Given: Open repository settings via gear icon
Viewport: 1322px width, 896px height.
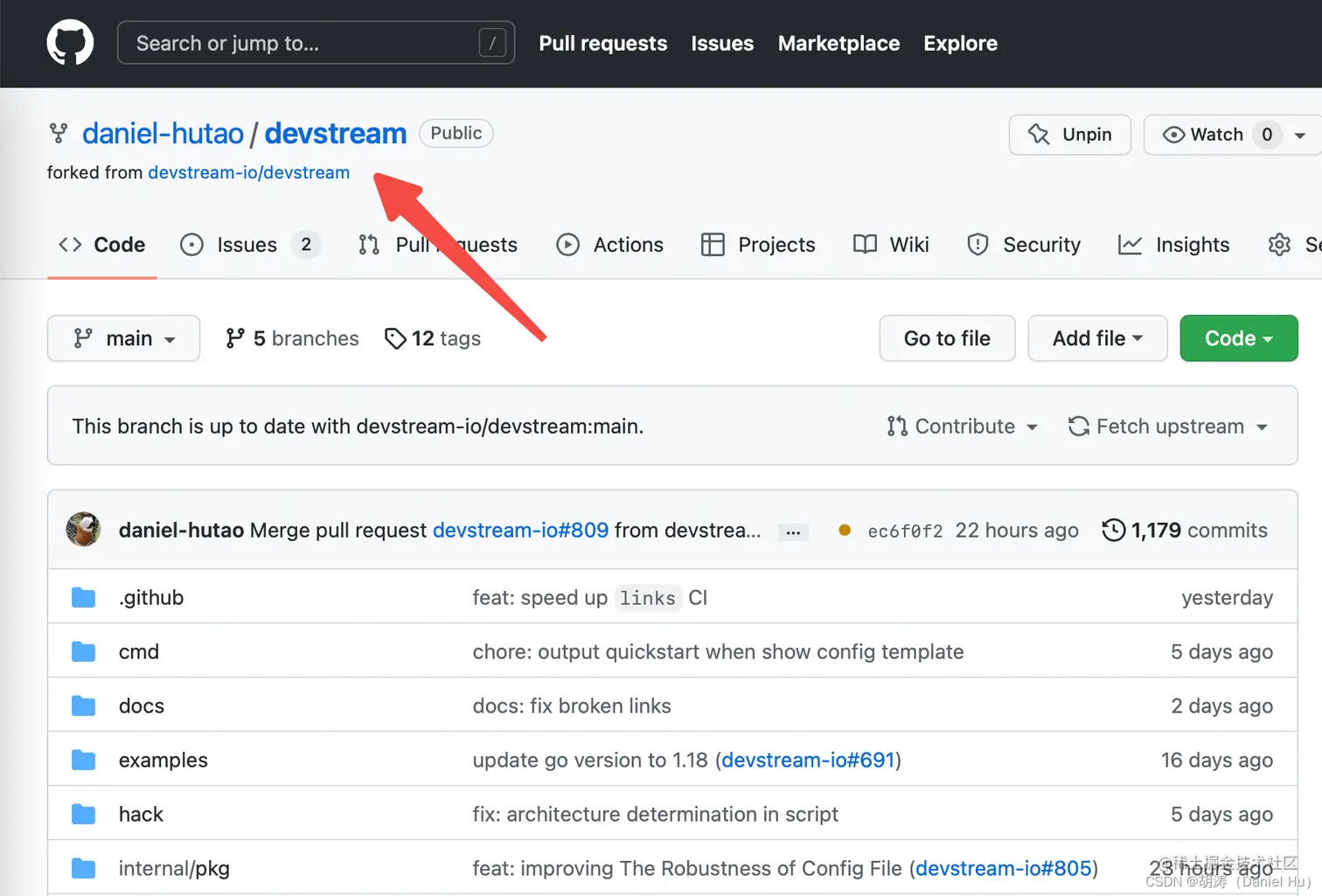Looking at the screenshot, I should 1277,245.
